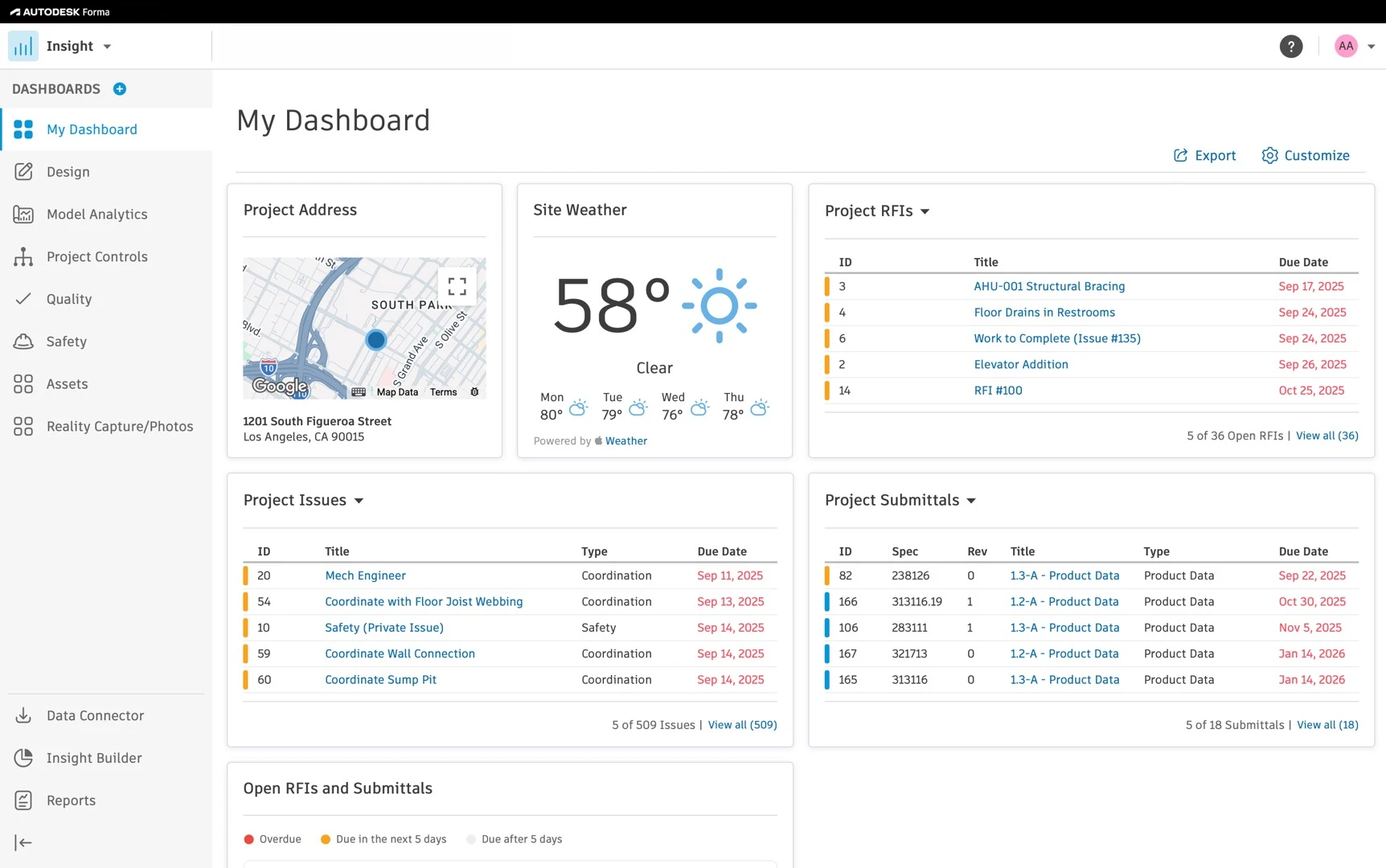Open View all (36) RFIs link
Viewport: 1386px width, 868px height.
click(x=1327, y=436)
